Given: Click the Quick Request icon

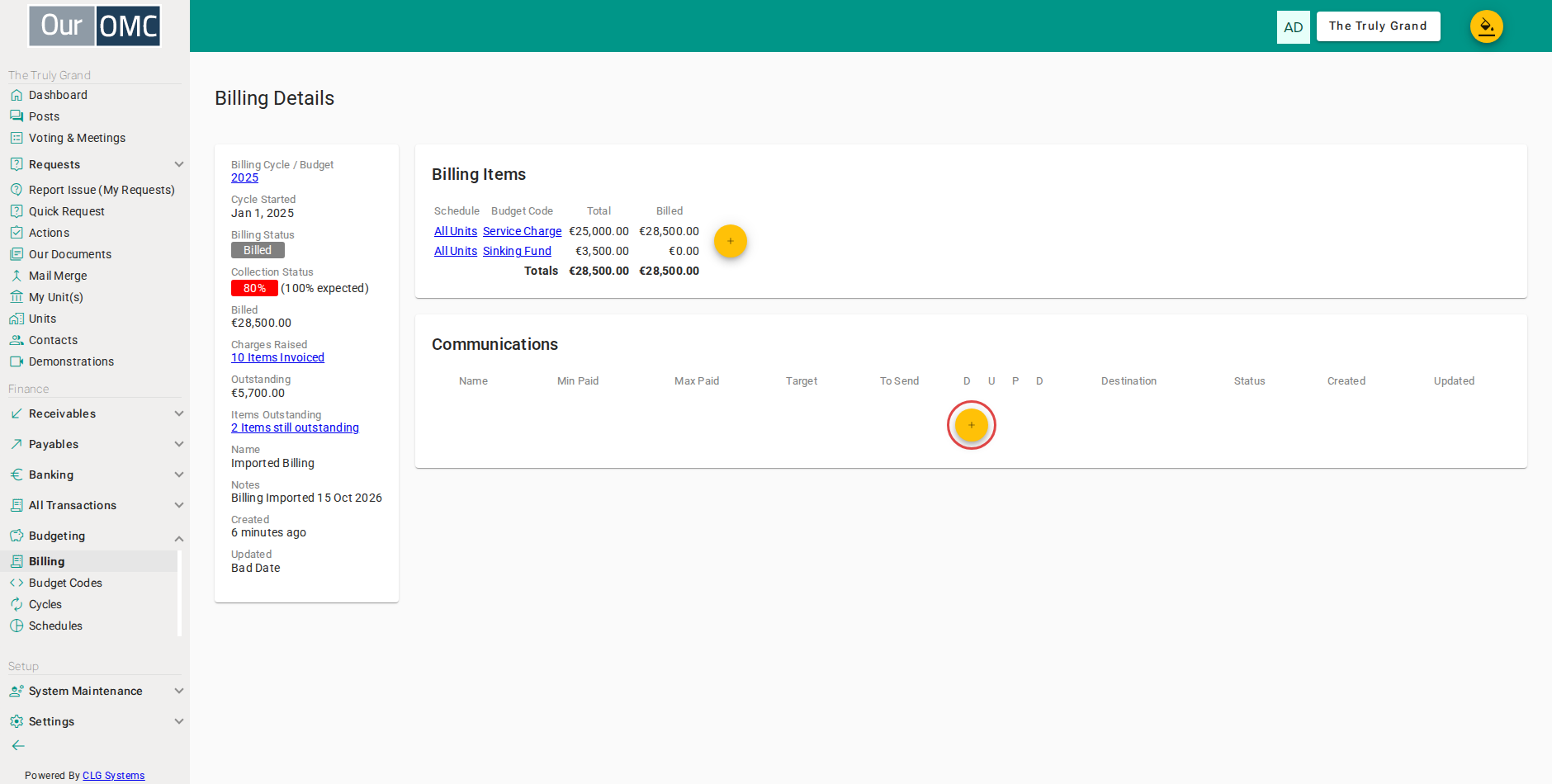Looking at the screenshot, I should point(17,211).
